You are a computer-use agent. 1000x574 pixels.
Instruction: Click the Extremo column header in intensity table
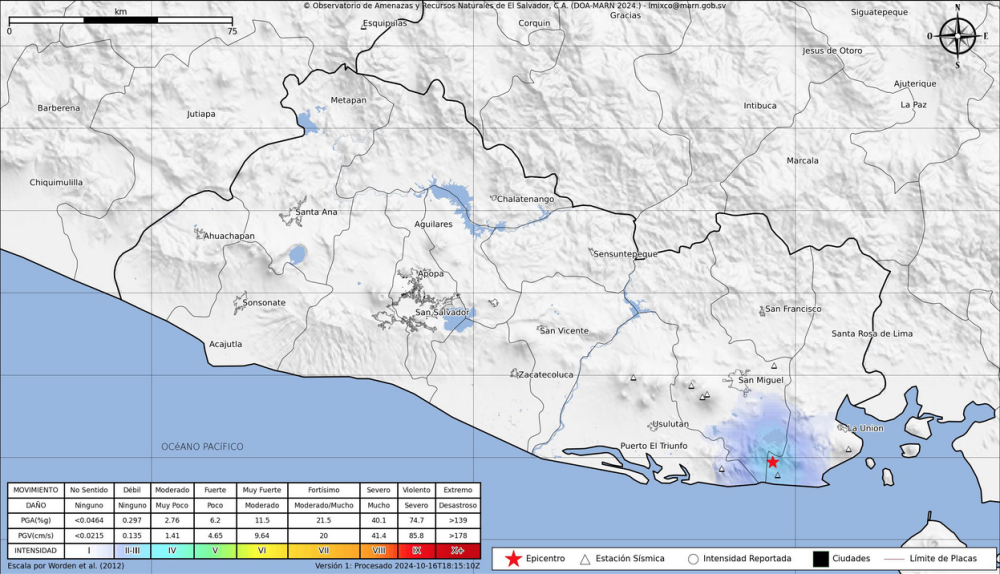457,490
